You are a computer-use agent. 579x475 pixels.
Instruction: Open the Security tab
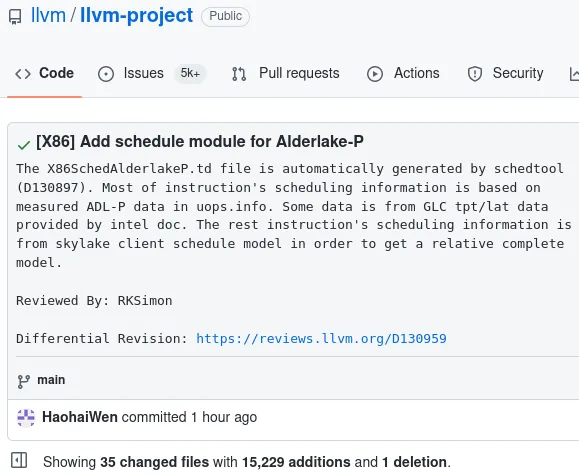click(505, 74)
